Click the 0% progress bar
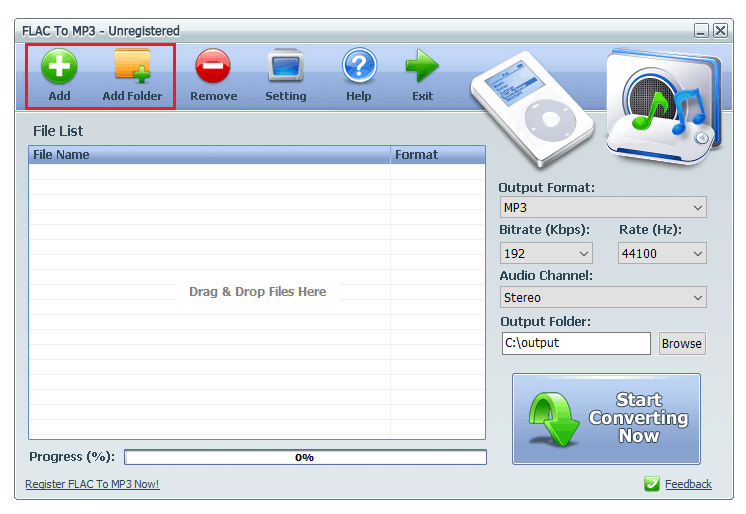The width and height of the screenshot is (746, 514). tap(305, 457)
